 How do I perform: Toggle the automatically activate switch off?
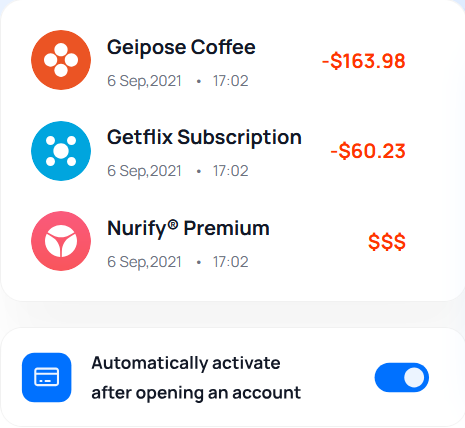pos(402,377)
